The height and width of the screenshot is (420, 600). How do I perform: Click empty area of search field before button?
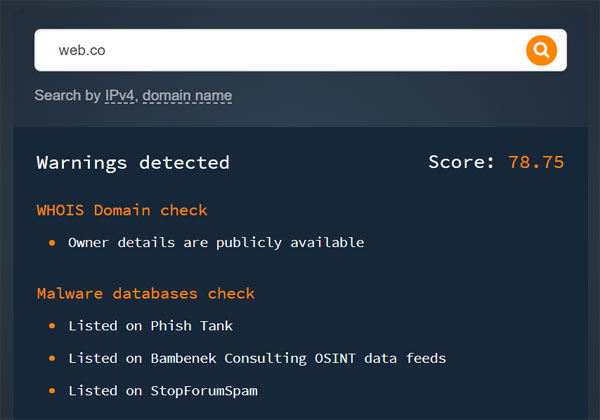[400, 50]
